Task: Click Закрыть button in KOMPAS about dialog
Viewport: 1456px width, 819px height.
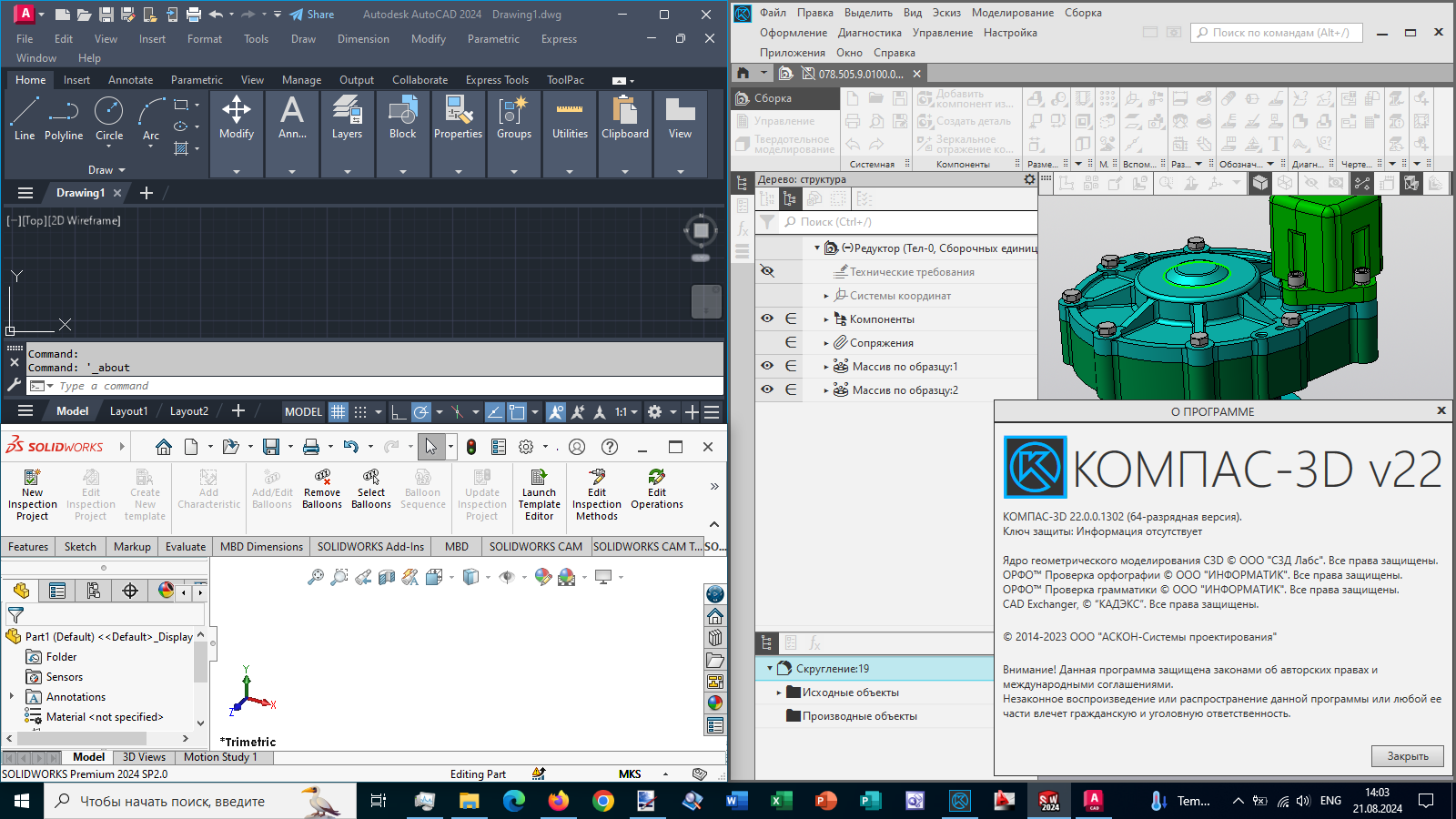Action: click(x=1408, y=756)
